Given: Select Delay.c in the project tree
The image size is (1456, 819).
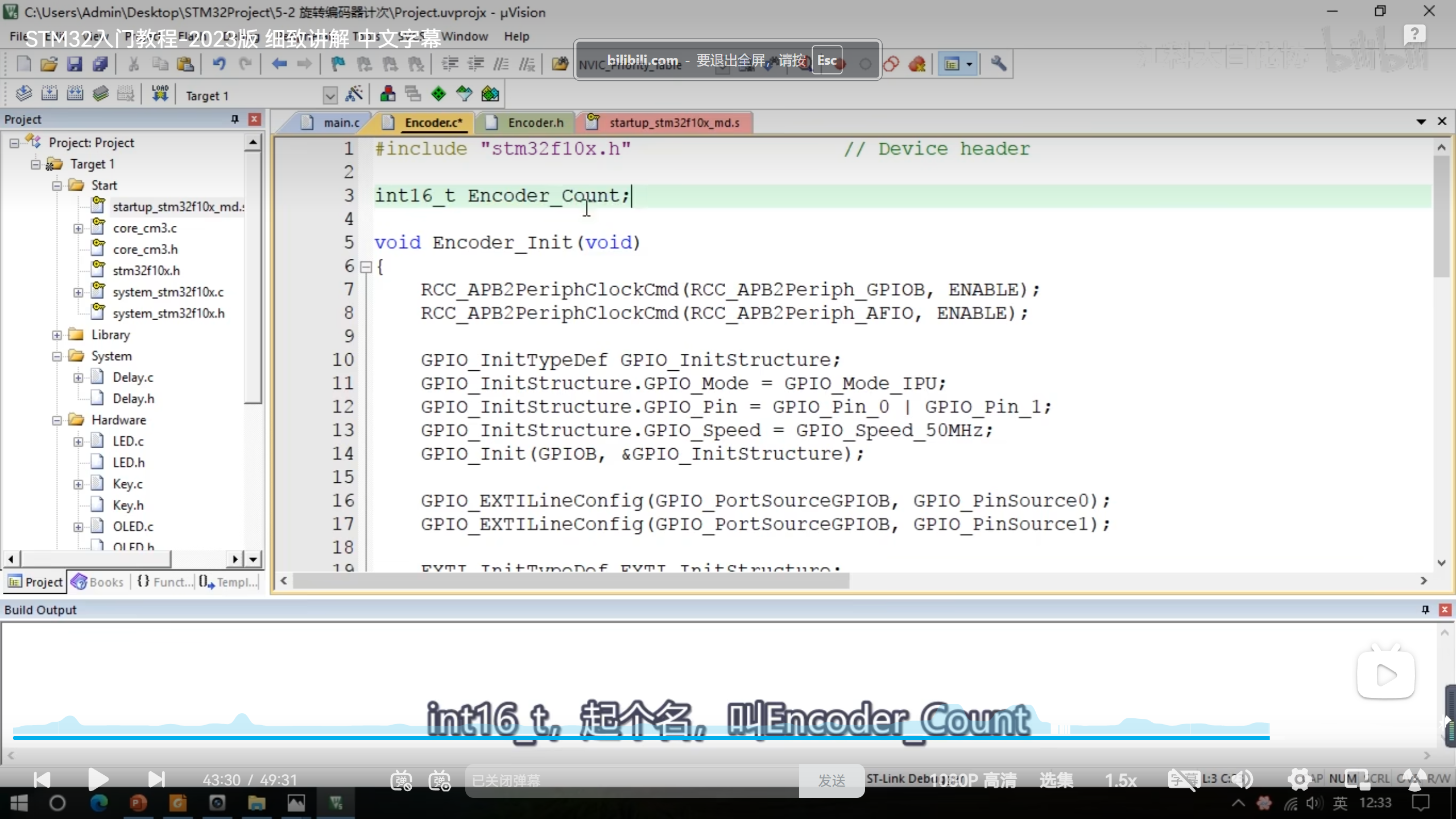Looking at the screenshot, I should [133, 377].
